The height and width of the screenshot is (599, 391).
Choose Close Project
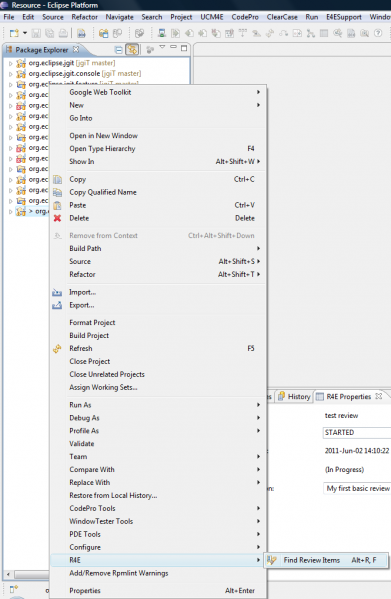coord(158,362)
